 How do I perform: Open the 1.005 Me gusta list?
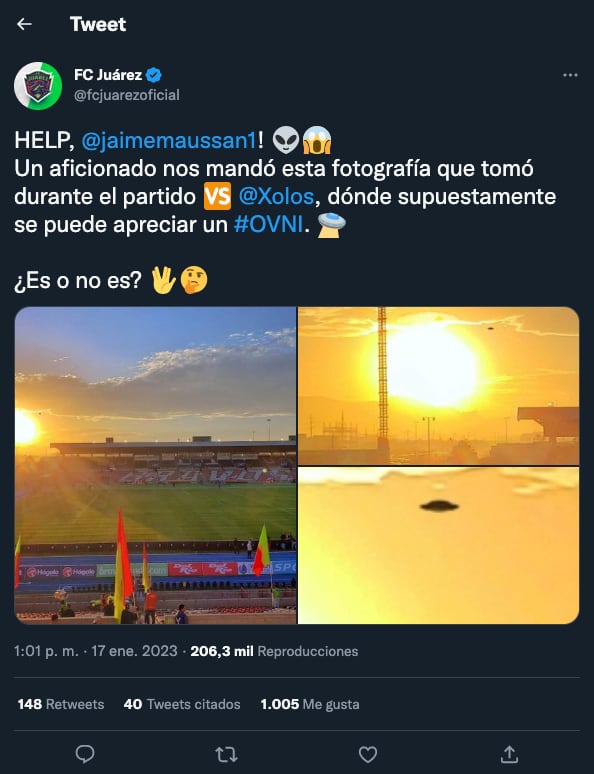(310, 704)
